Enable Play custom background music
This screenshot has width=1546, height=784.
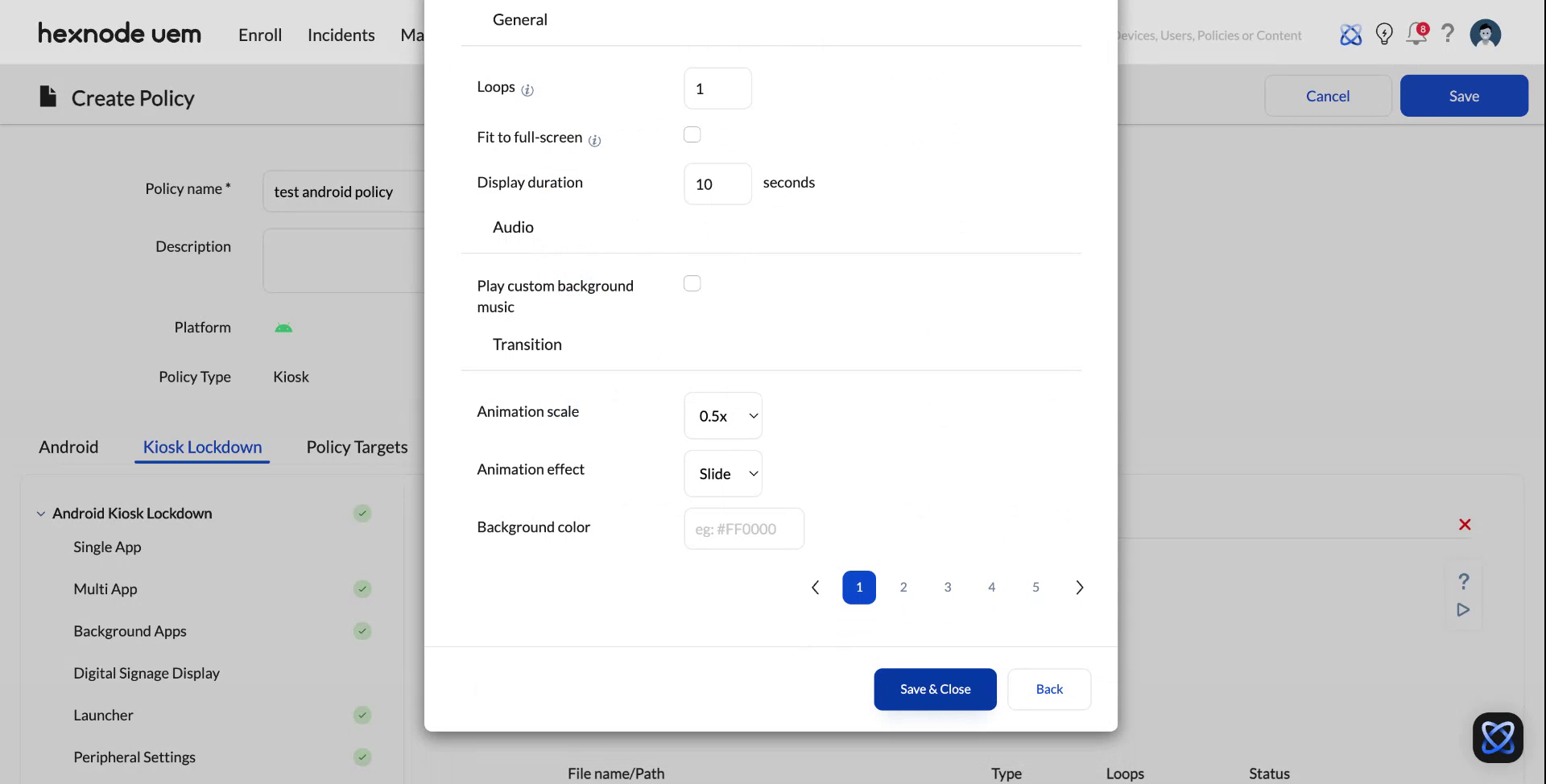tap(692, 283)
